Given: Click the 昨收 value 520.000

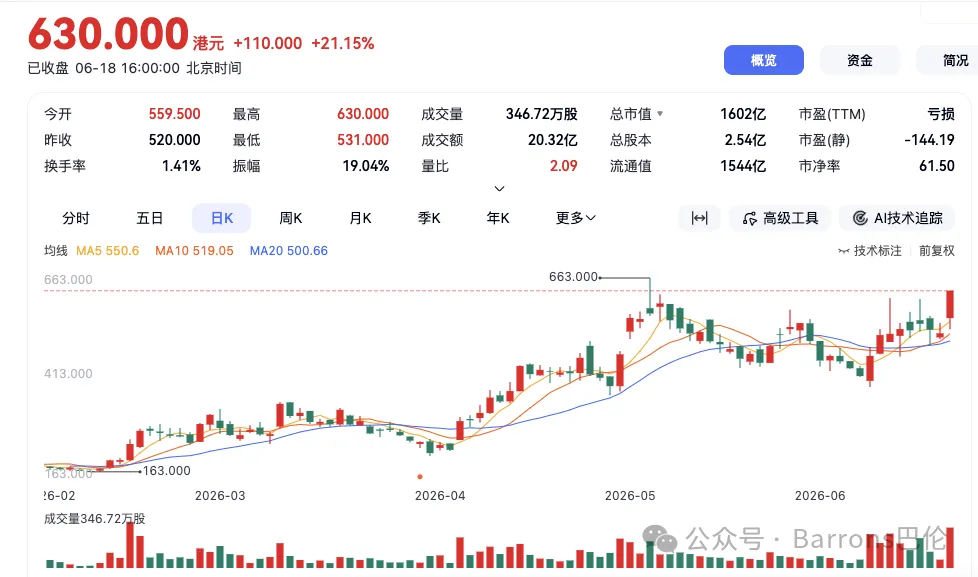Looking at the screenshot, I should click(175, 140).
